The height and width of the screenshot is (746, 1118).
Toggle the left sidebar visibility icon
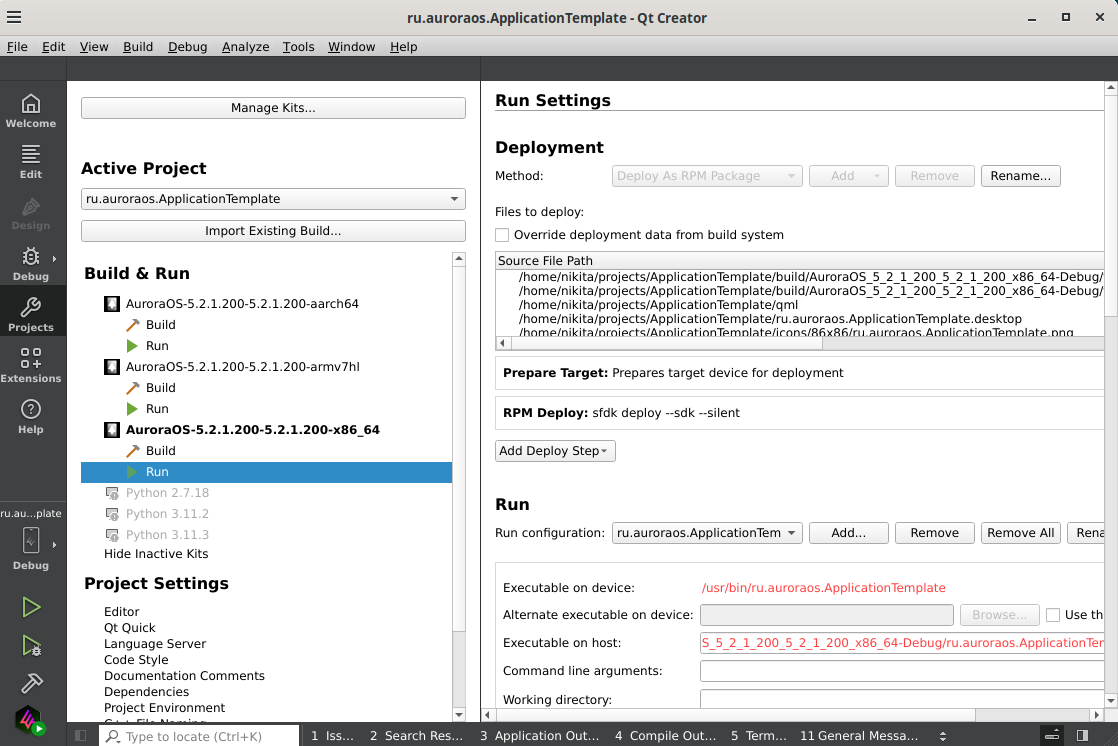(x=81, y=735)
